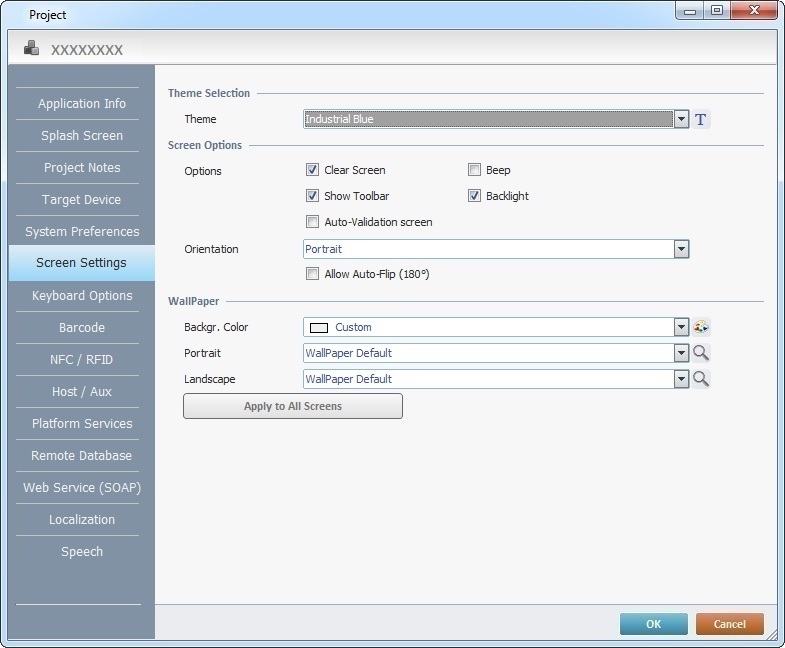Click the theme font T icon
This screenshot has height=648, width=785.
click(x=701, y=120)
